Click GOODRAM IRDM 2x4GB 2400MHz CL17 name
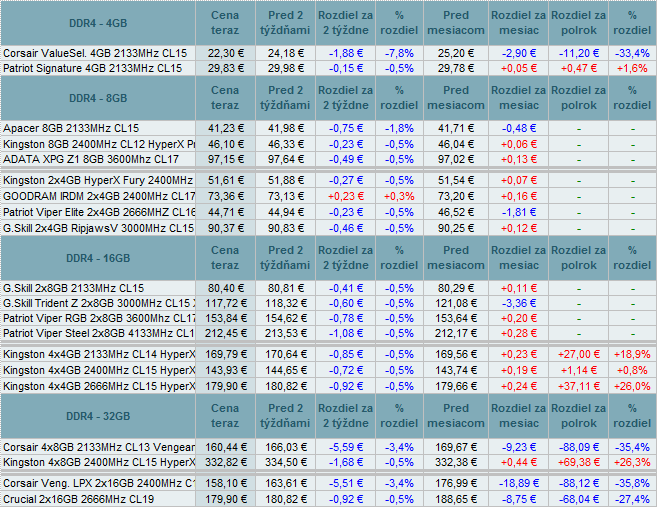The width and height of the screenshot is (657, 507). tap(99, 197)
